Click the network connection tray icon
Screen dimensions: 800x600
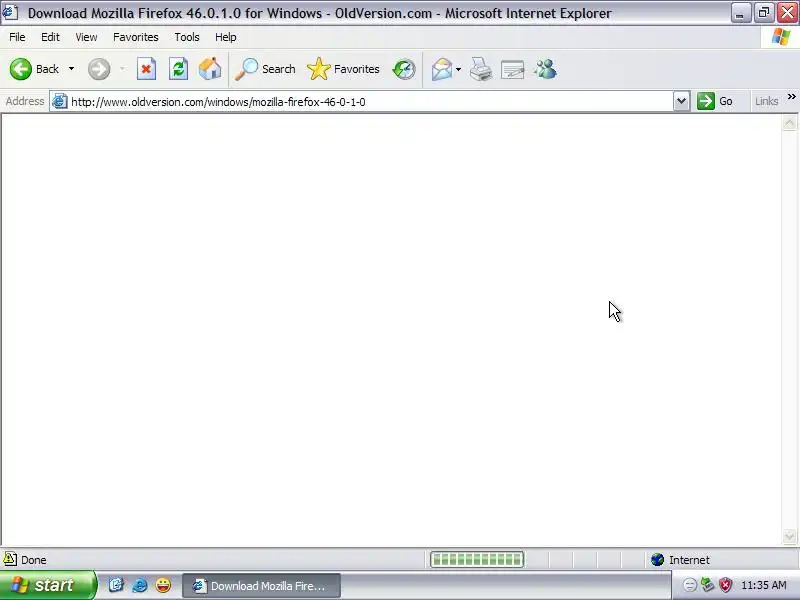click(708, 585)
